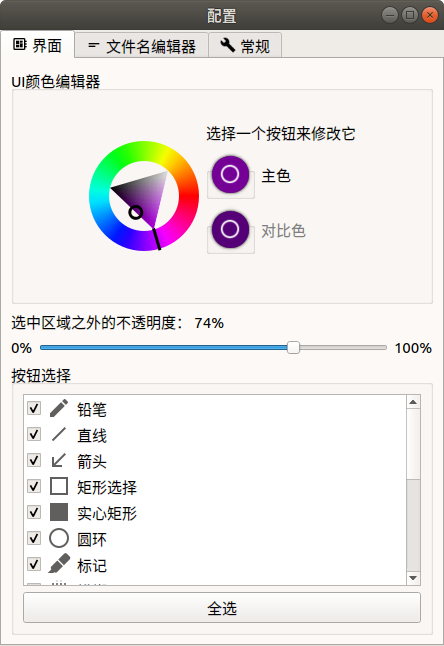Click the opacity slider handle at 74%
Screen dimensions: 444x646
click(x=293, y=347)
